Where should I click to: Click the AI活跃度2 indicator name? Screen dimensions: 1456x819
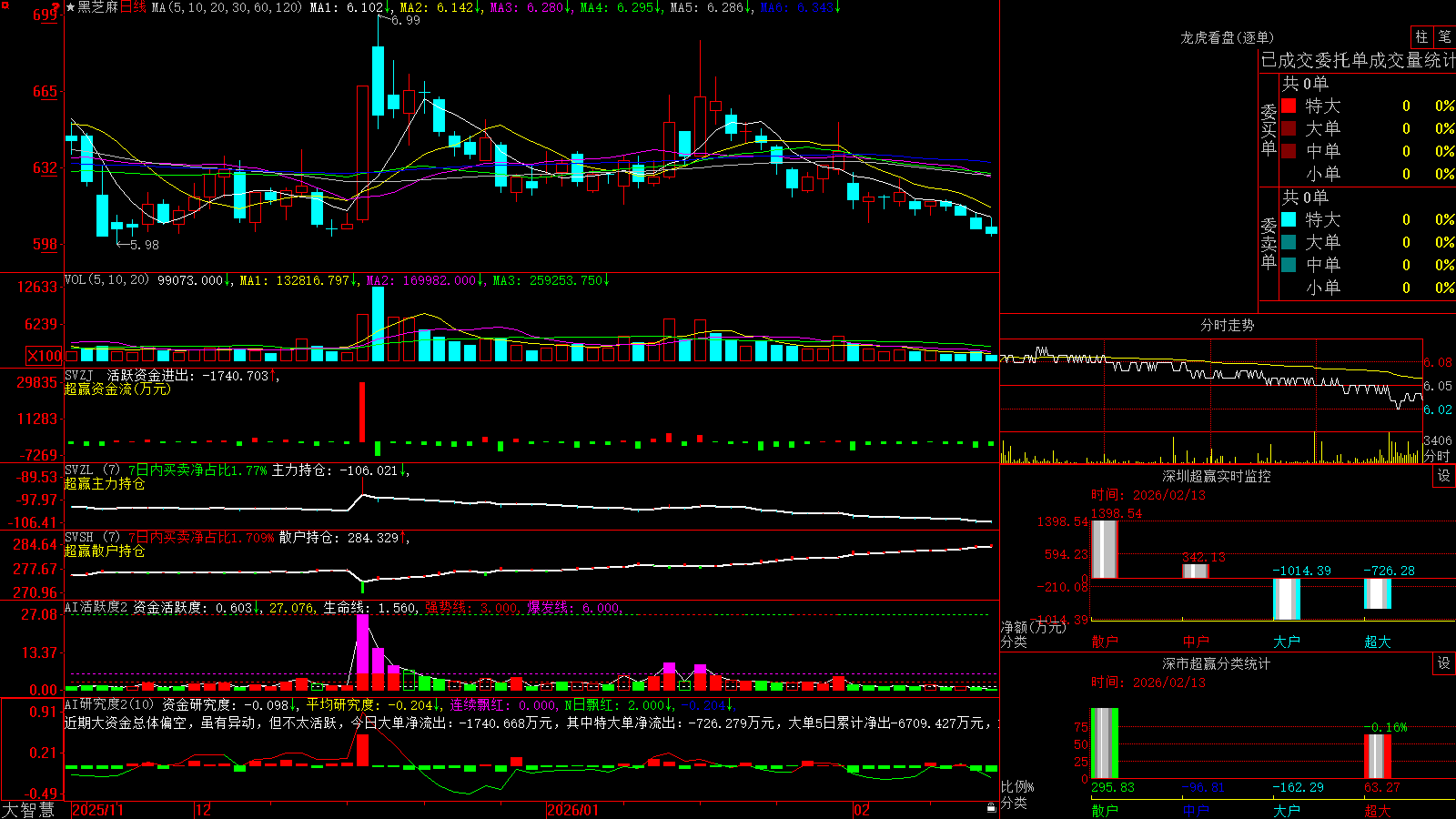coord(96,607)
